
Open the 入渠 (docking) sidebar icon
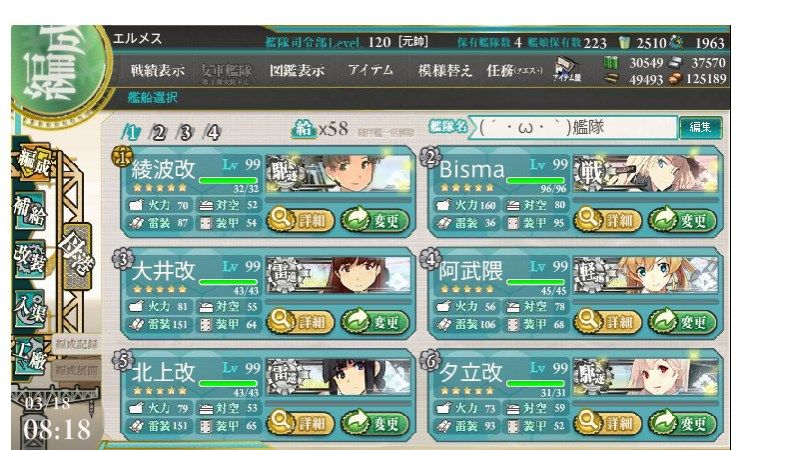pos(30,308)
